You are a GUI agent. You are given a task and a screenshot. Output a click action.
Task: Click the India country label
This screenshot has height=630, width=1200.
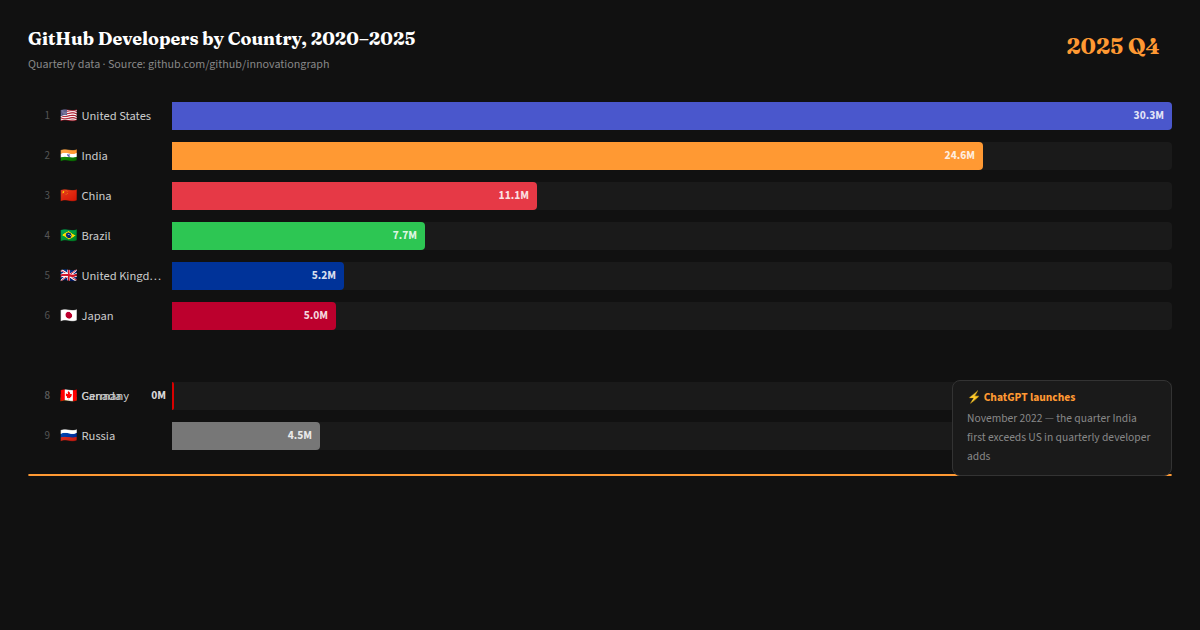[x=94, y=156]
